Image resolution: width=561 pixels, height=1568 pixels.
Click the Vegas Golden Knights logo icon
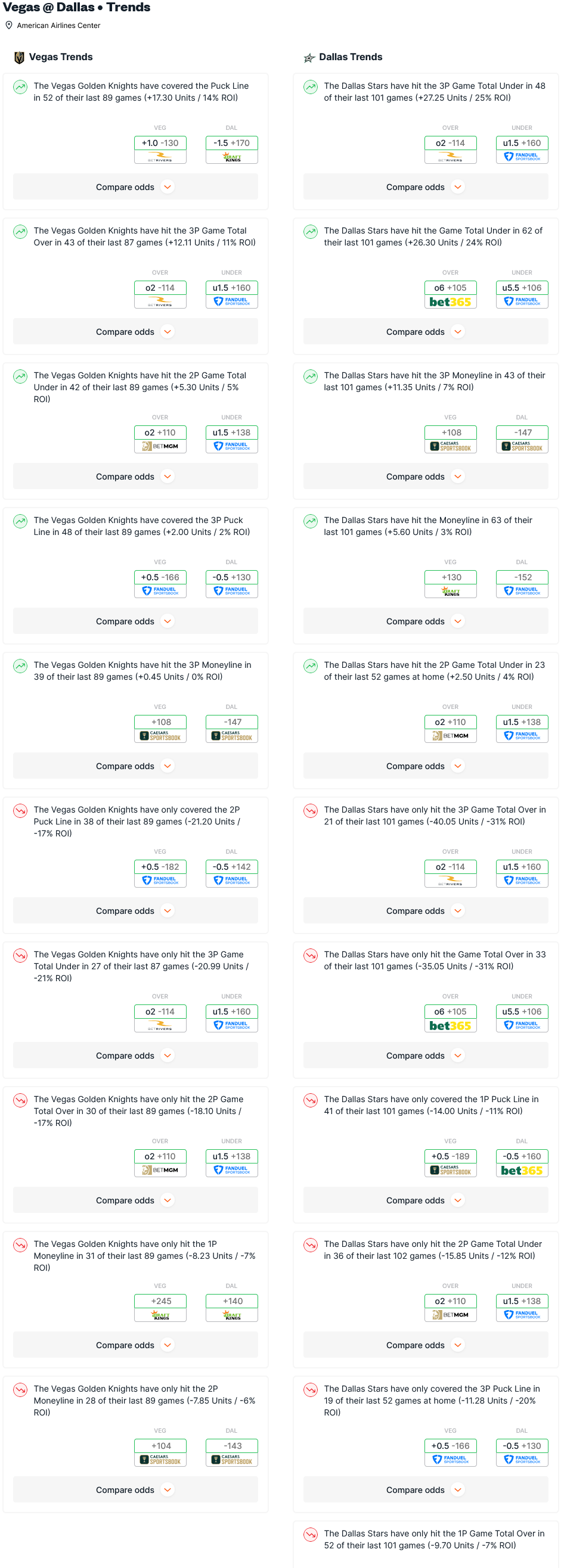pyautogui.click(x=20, y=57)
